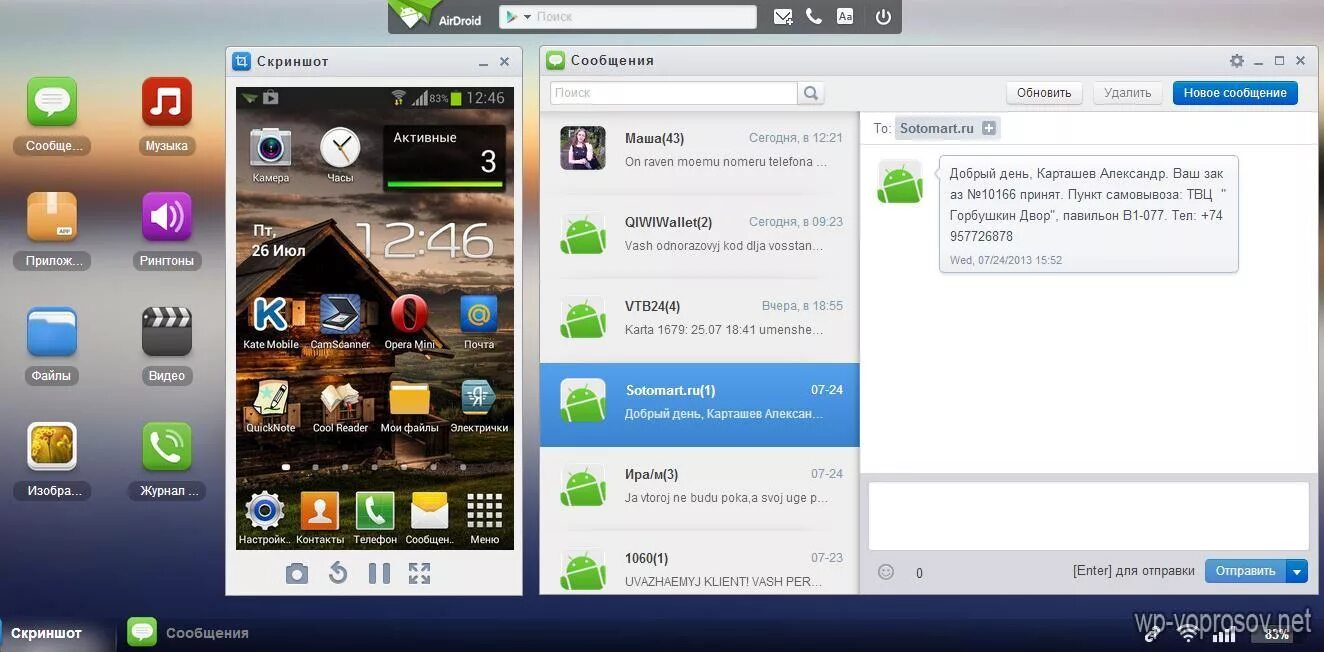Viewport: 1324px width, 652px height.
Task: Minimize the Скриншот window
Action: tap(483, 62)
